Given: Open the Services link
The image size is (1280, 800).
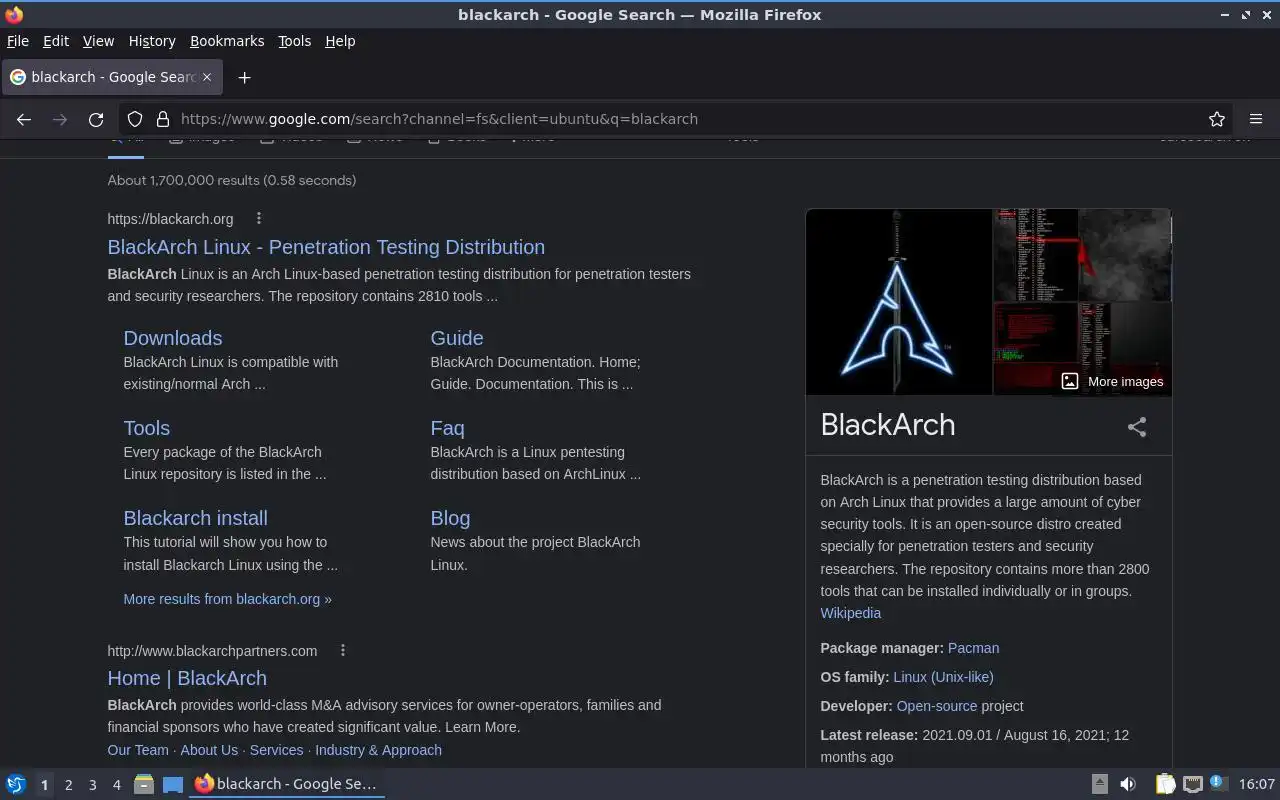Looking at the screenshot, I should [x=276, y=750].
